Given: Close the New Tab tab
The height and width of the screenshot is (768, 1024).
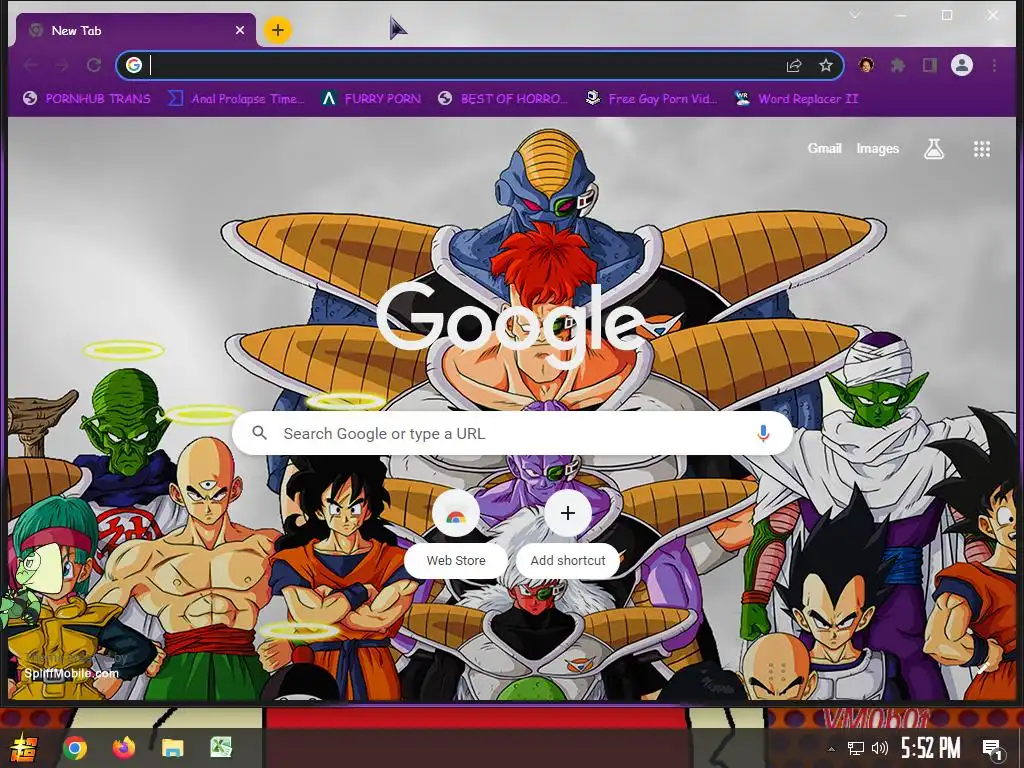Looking at the screenshot, I should 240,30.
